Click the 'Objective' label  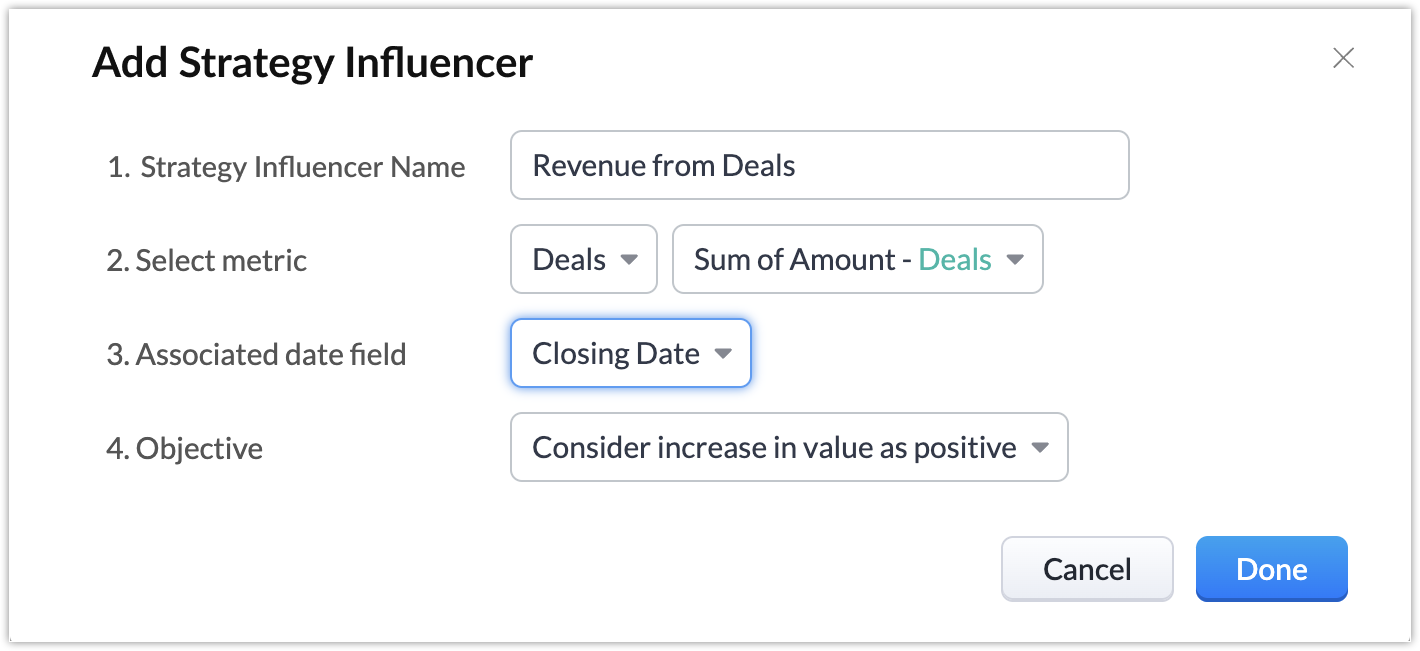click(x=185, y=449)
